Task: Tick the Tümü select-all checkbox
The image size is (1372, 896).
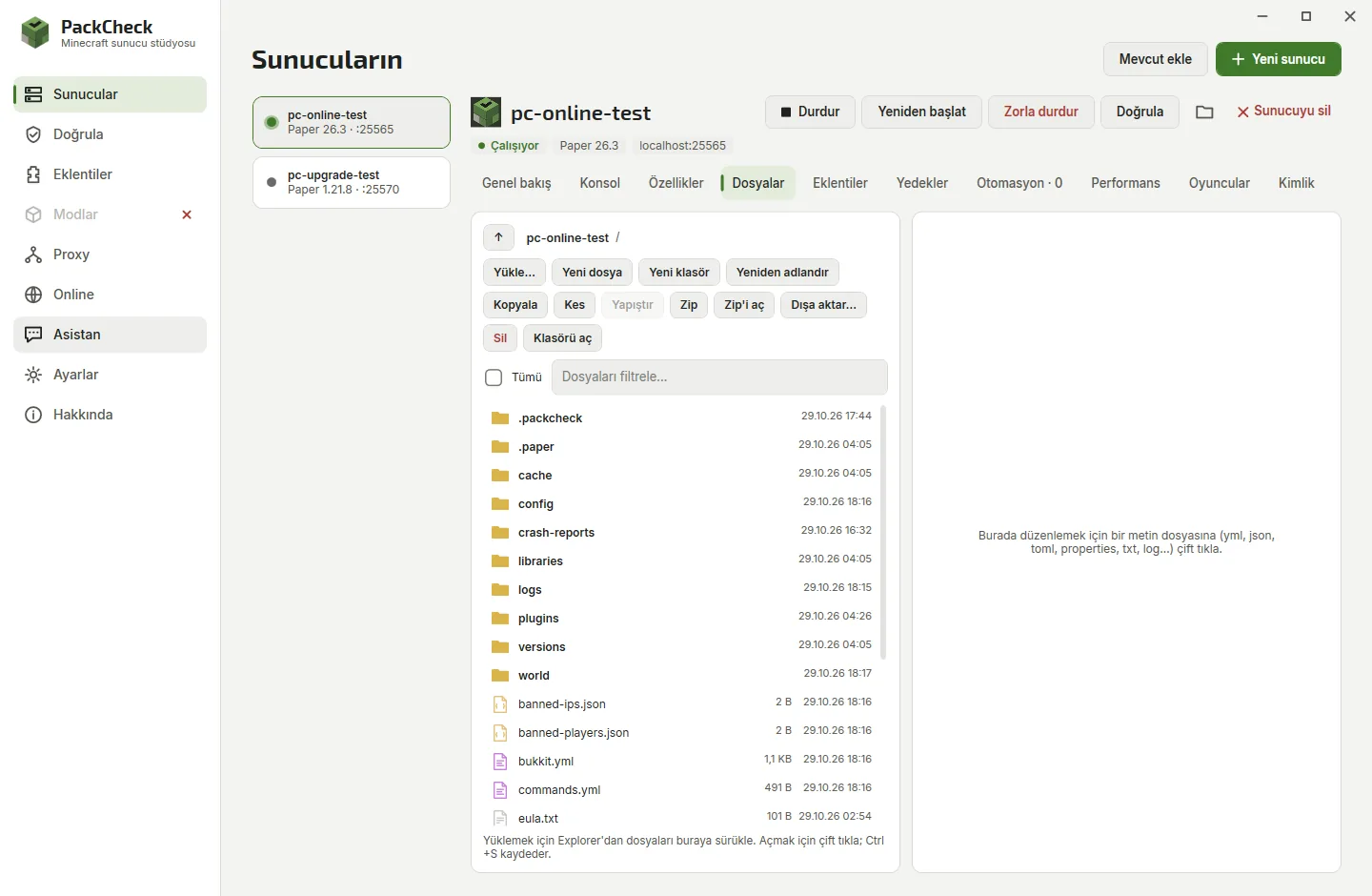Action: pyautogui.click(x=494, y=377)
